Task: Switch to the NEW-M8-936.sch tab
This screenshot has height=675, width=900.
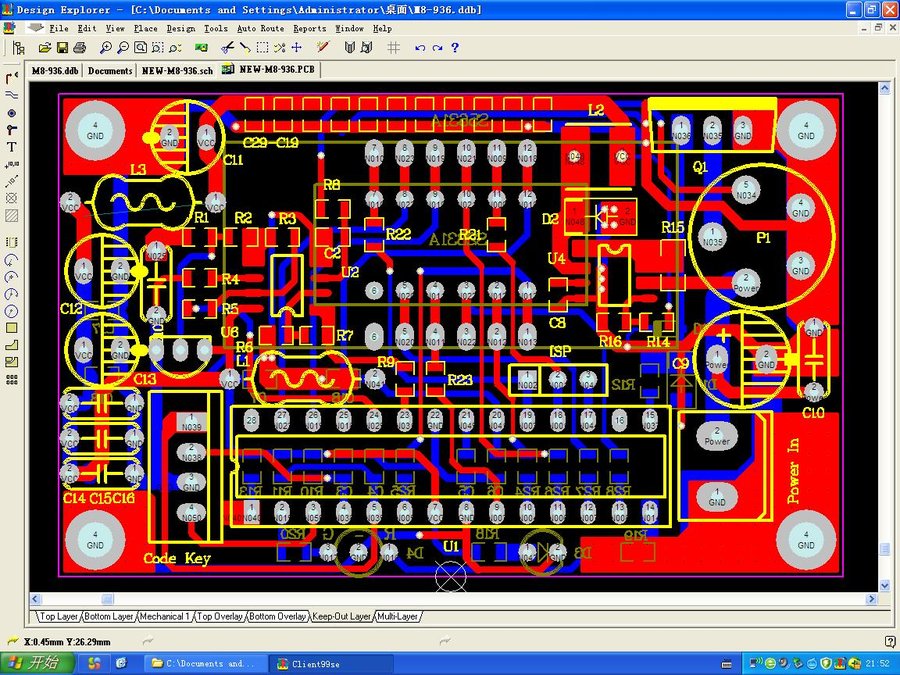Action: point(177,70)
